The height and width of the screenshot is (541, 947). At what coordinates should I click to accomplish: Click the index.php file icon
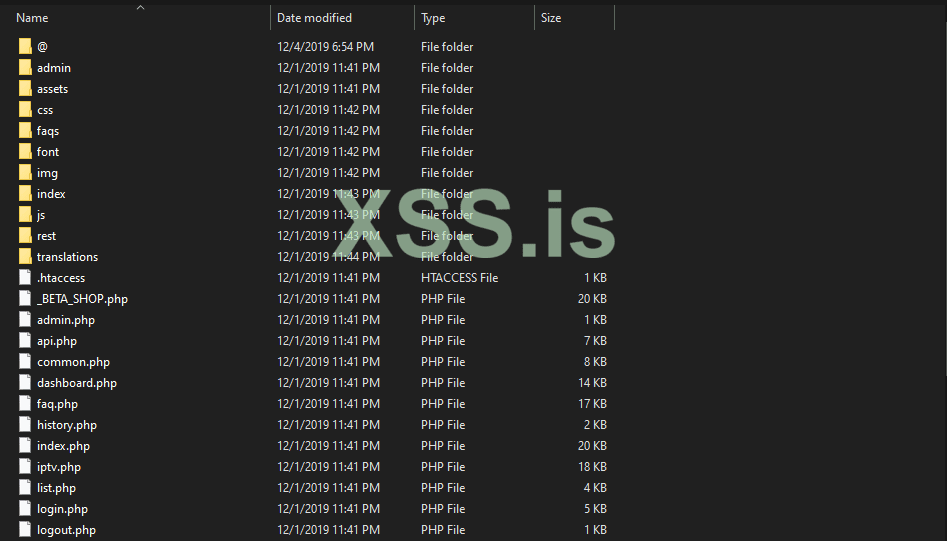tap(25, 446)
